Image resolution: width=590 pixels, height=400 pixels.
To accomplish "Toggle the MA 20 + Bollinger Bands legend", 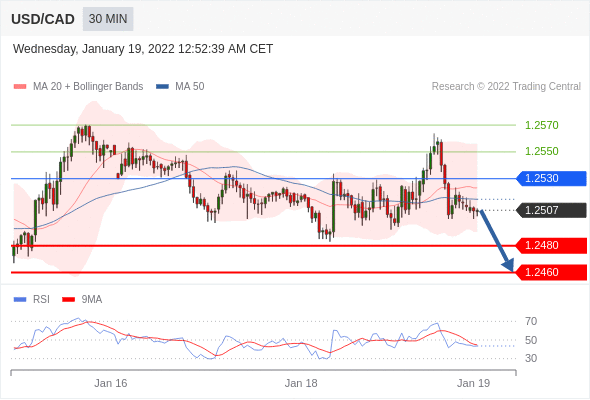I will point(78,87).
